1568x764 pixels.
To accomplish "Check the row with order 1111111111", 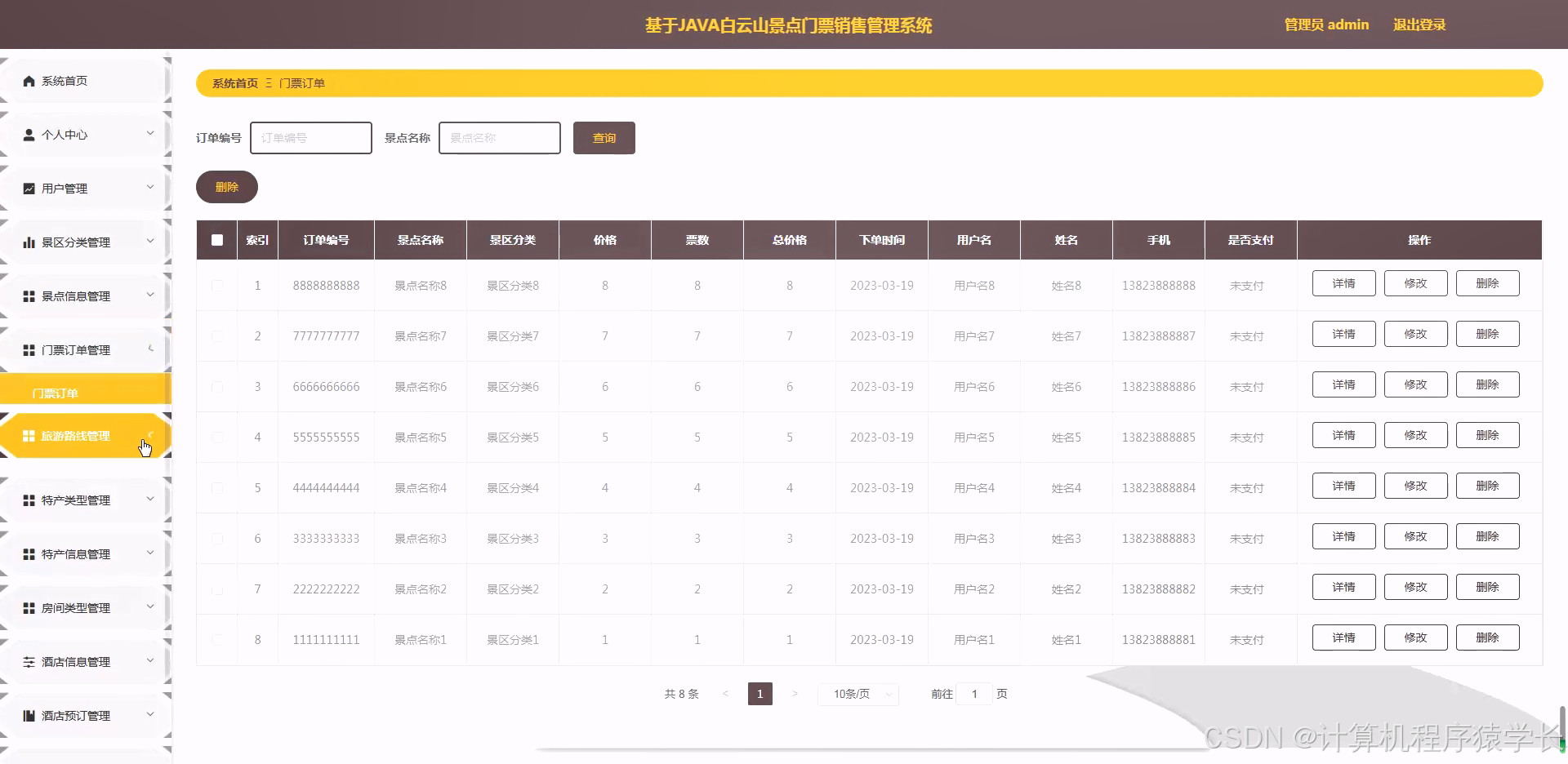I will [x=217, y=640].
